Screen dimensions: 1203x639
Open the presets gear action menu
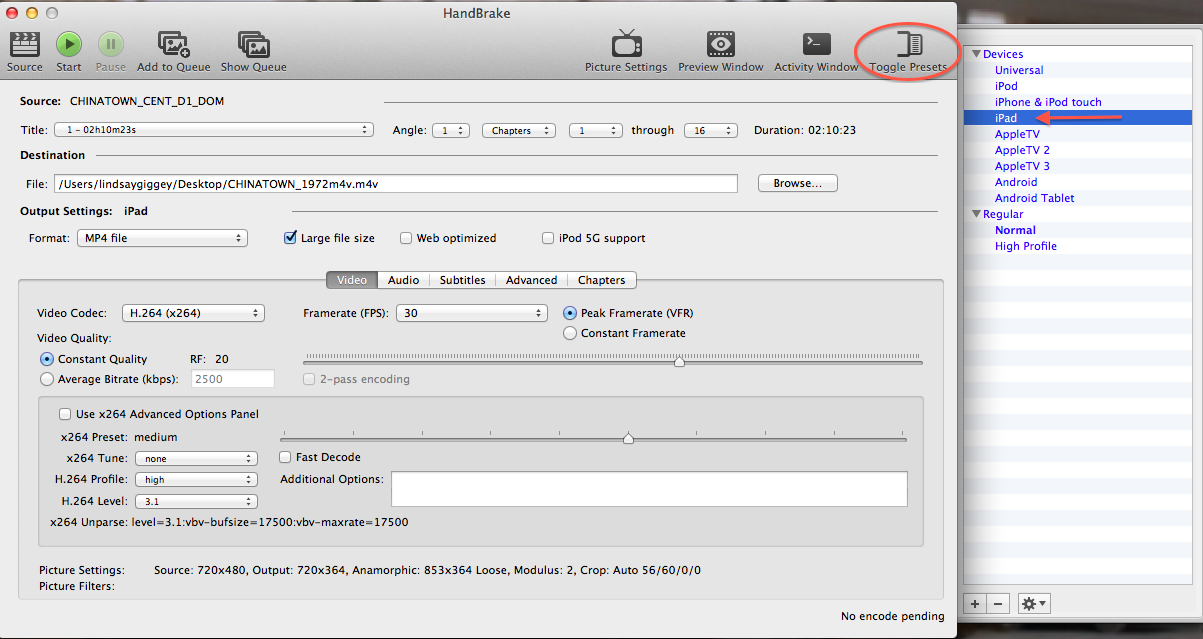click(1033, 604)
